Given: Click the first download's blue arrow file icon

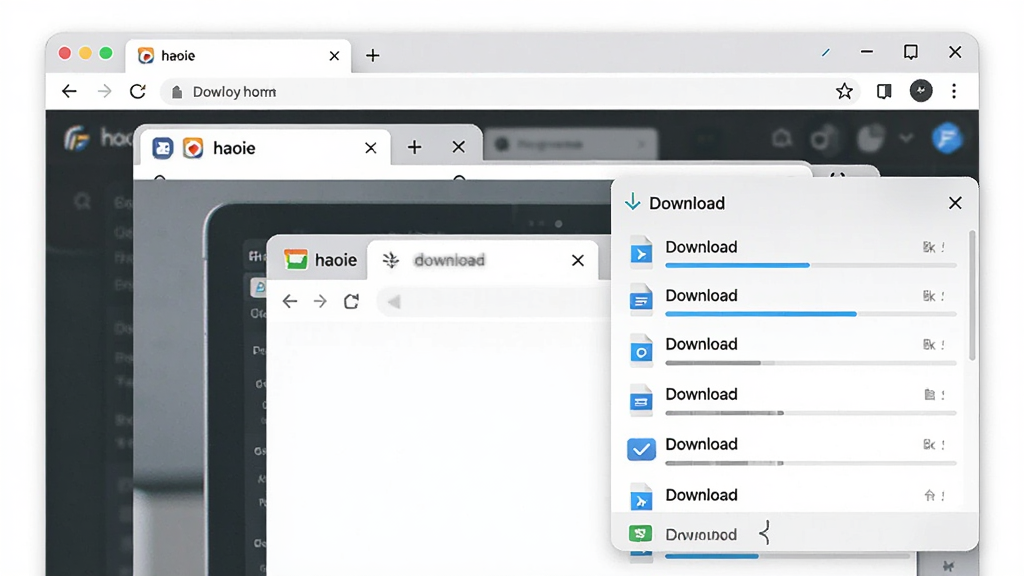Looking at the screenshot, I should [641, 253].
